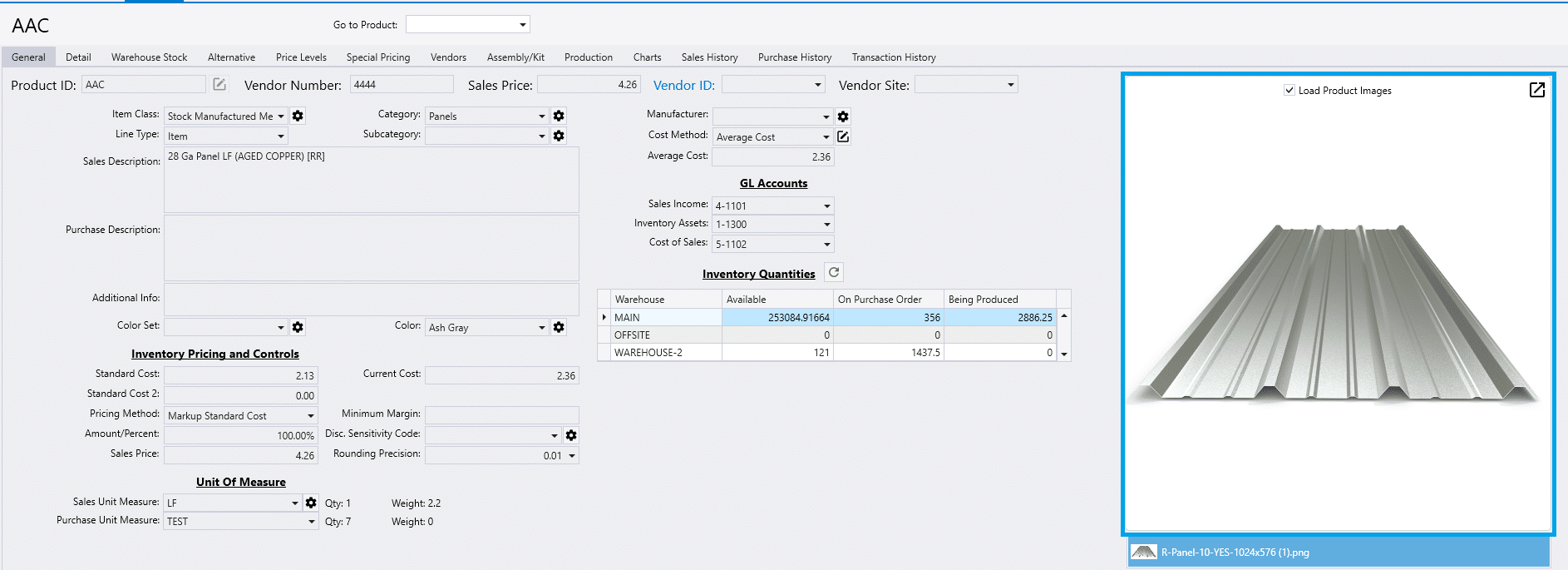Viewport: 1568px width, 570px height.
Task: Open the Purchase History tab
Action: point(795,57)
